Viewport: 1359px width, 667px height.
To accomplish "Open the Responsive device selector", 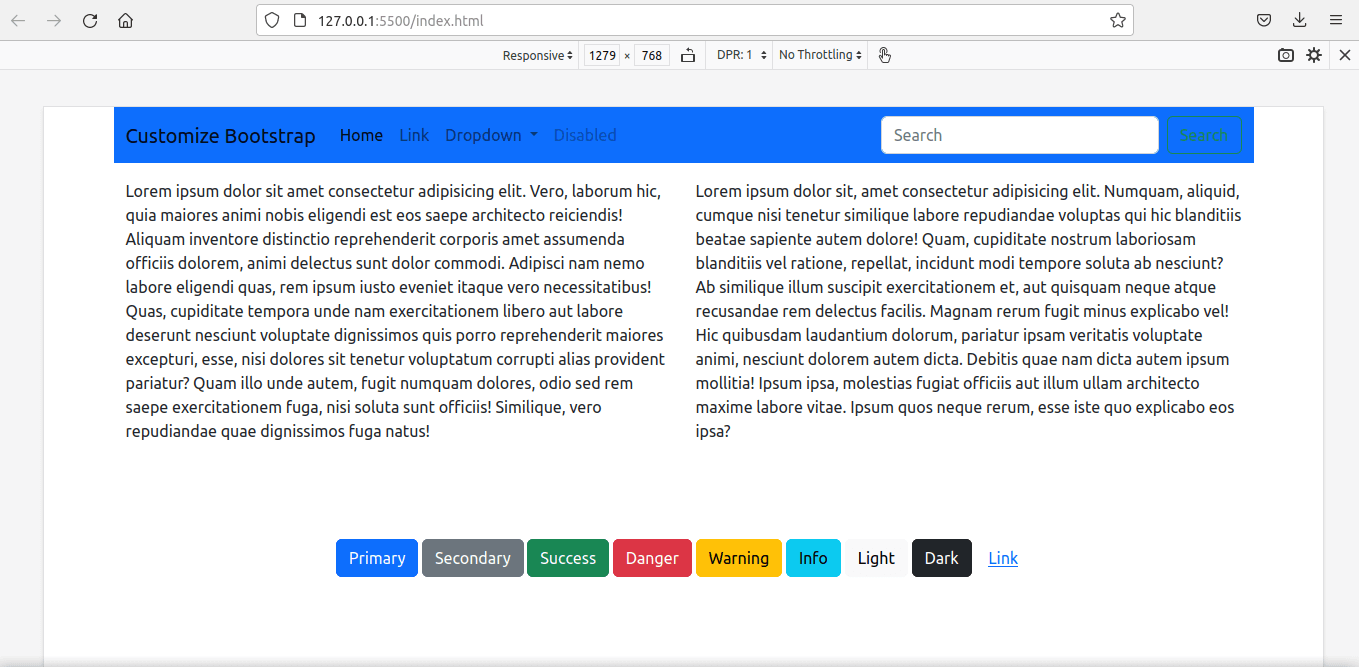I will [537, 55].
